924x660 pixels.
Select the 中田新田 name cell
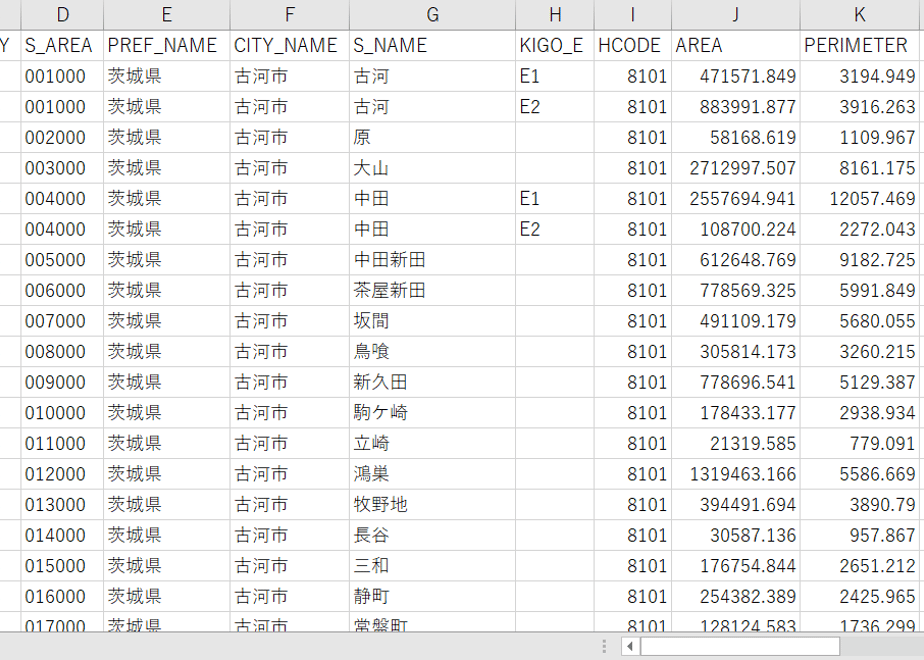(433, 260)
